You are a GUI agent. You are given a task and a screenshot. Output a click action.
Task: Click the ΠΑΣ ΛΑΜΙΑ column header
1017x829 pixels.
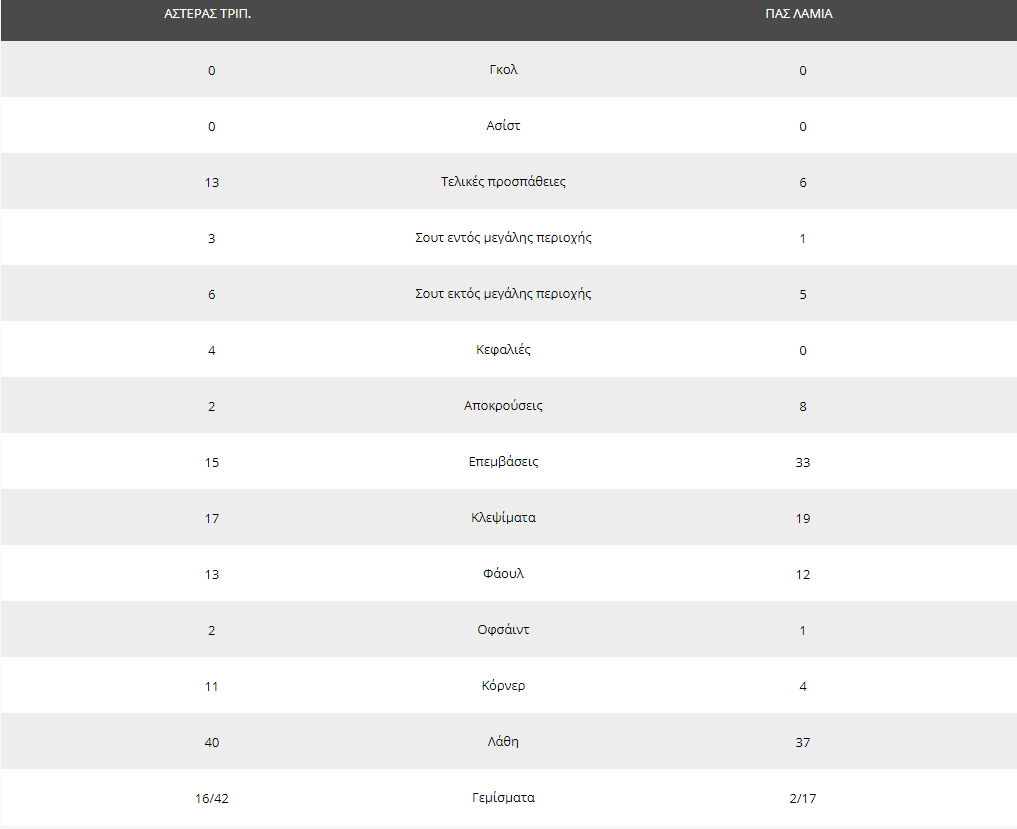[798, 14]
